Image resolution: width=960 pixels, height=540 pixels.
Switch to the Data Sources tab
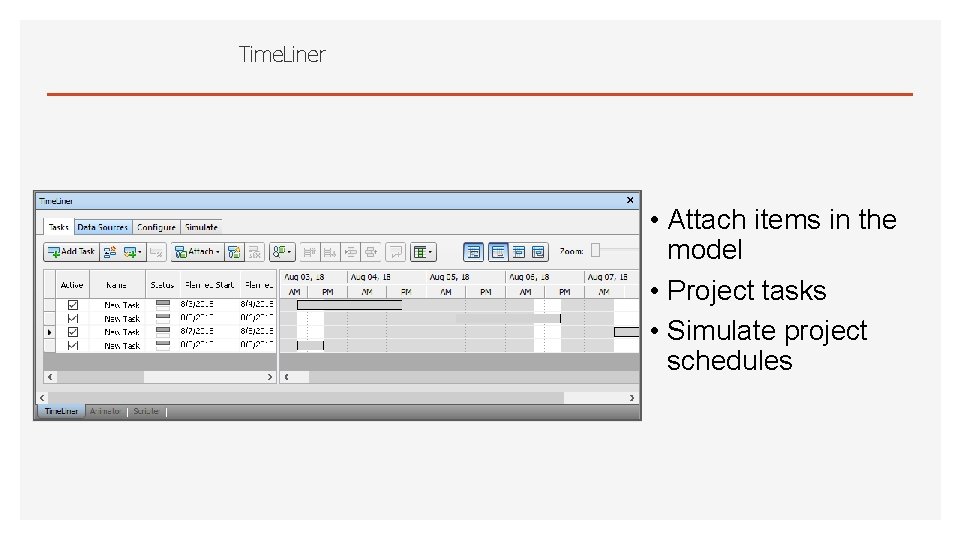103,227
